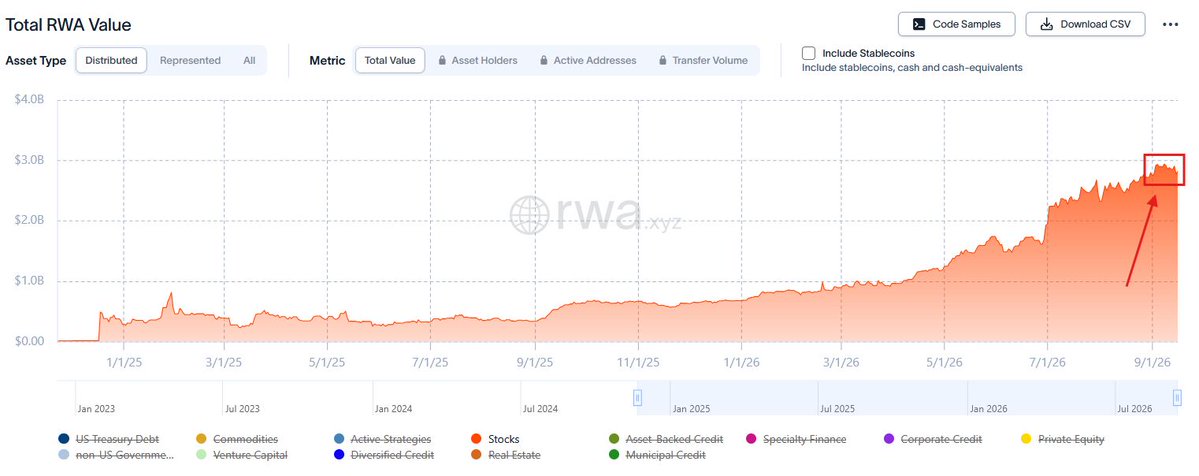Toggle Real Estate legend series

pos(506,455)
